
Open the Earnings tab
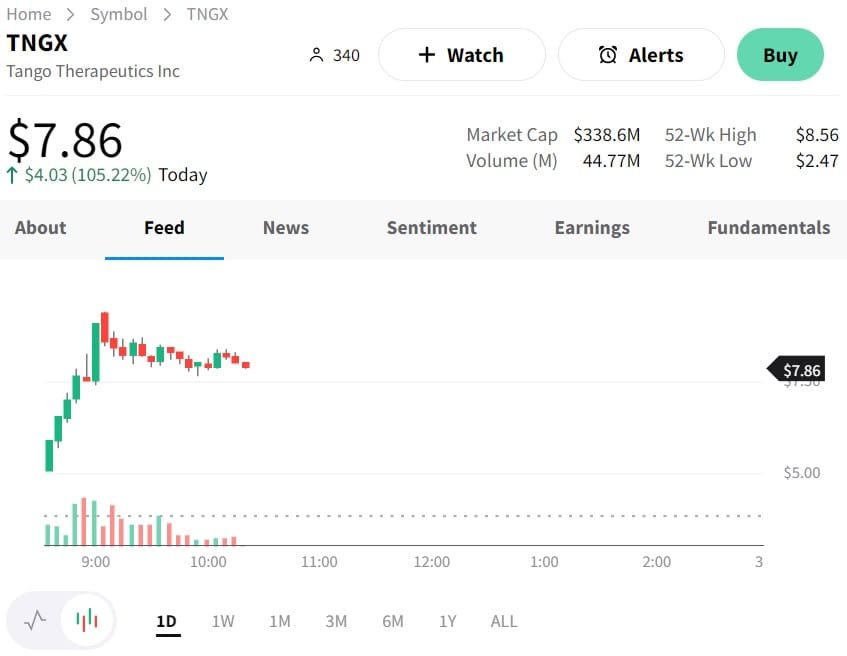click(x=592, y=228)
